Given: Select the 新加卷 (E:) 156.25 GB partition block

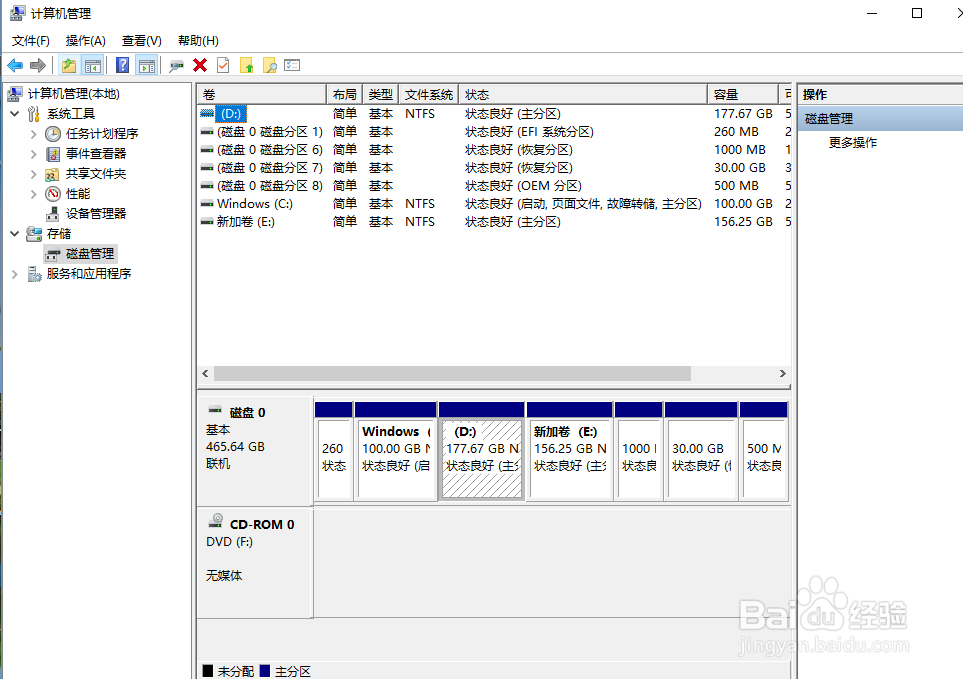Looking at the screenshot, I should point(569,451).
